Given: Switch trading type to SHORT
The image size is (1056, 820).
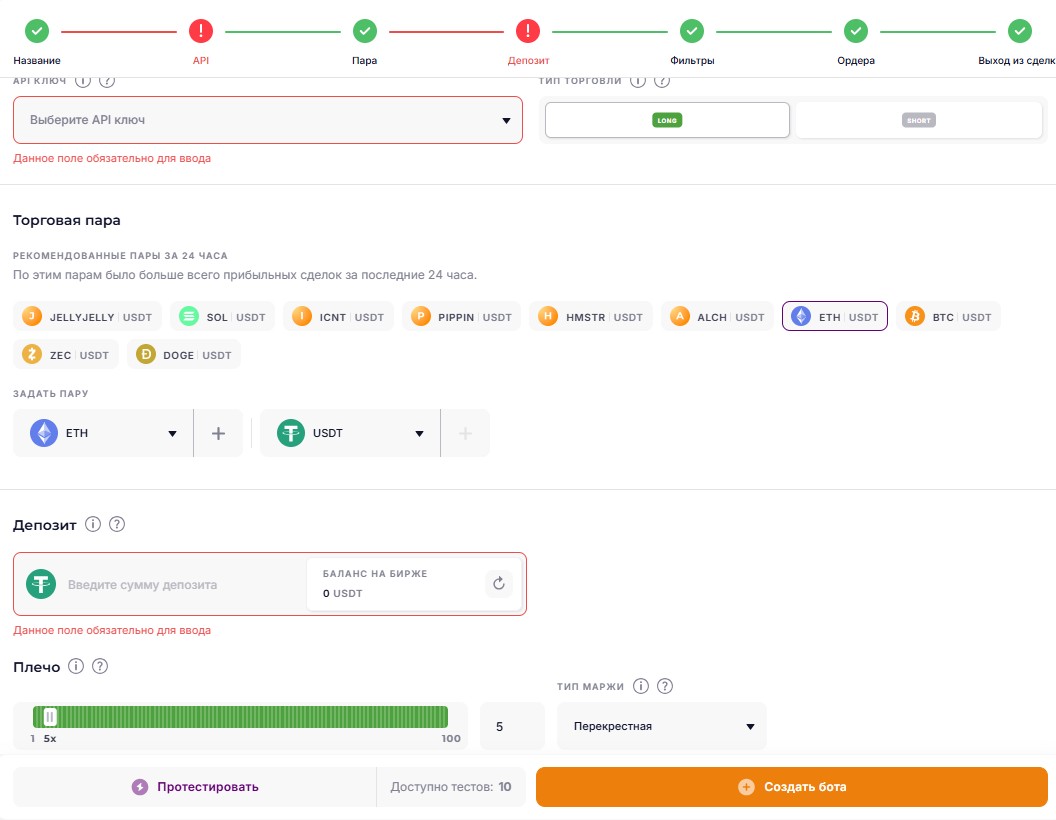Looking at the screenshot, I should [x=919, y=120].
